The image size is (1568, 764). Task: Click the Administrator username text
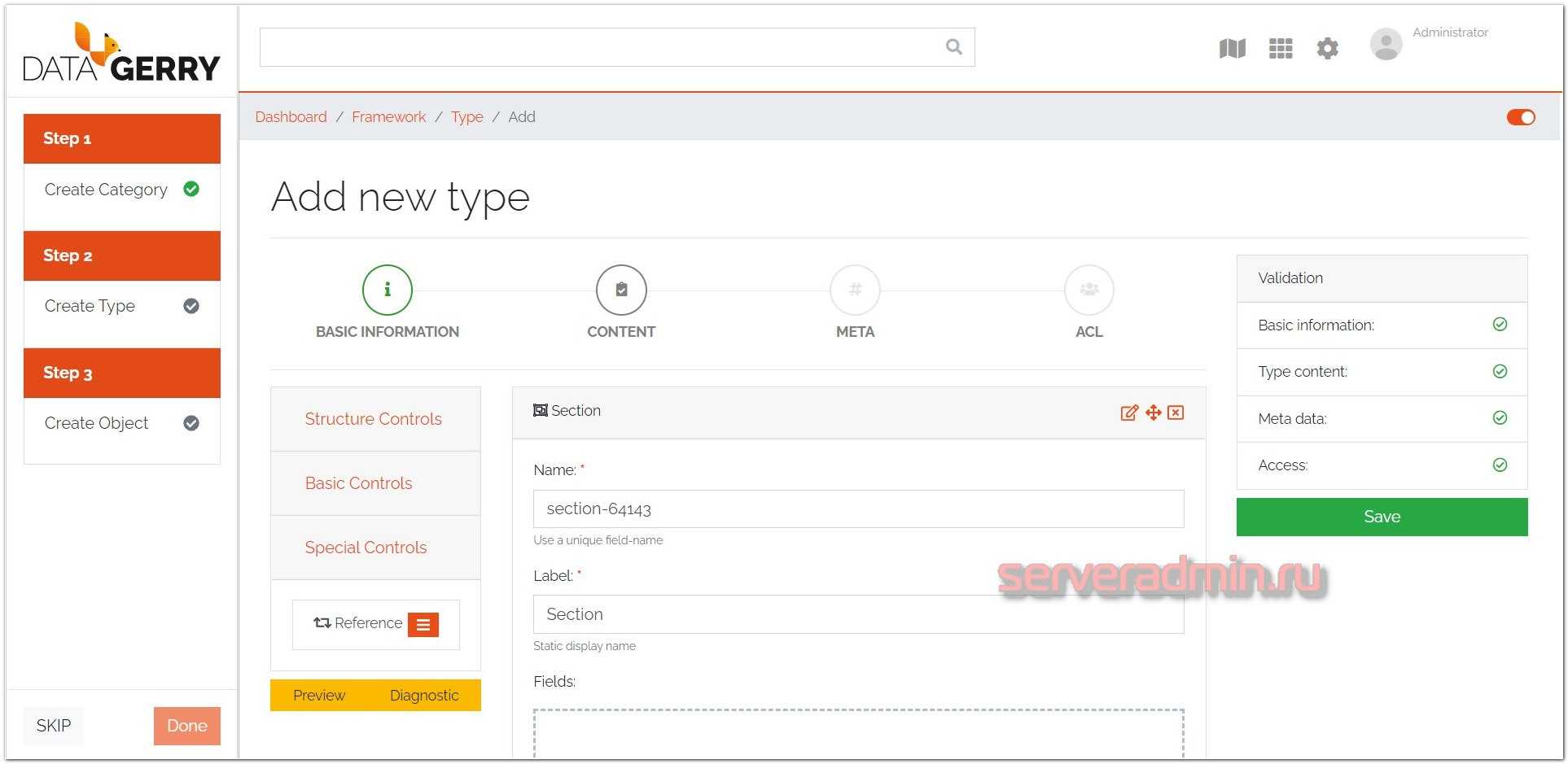pos(1450,33)
